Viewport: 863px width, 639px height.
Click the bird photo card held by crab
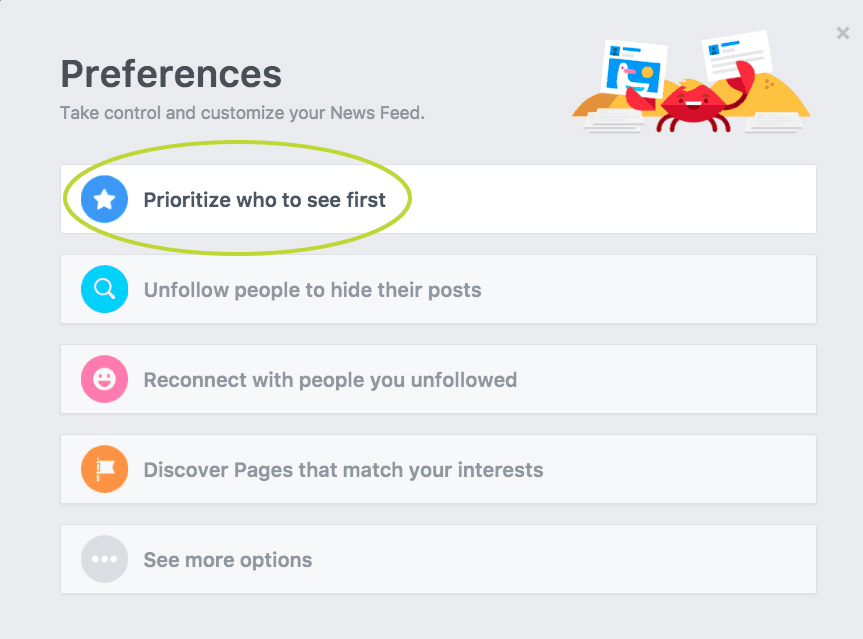click(x=635, y=69)
